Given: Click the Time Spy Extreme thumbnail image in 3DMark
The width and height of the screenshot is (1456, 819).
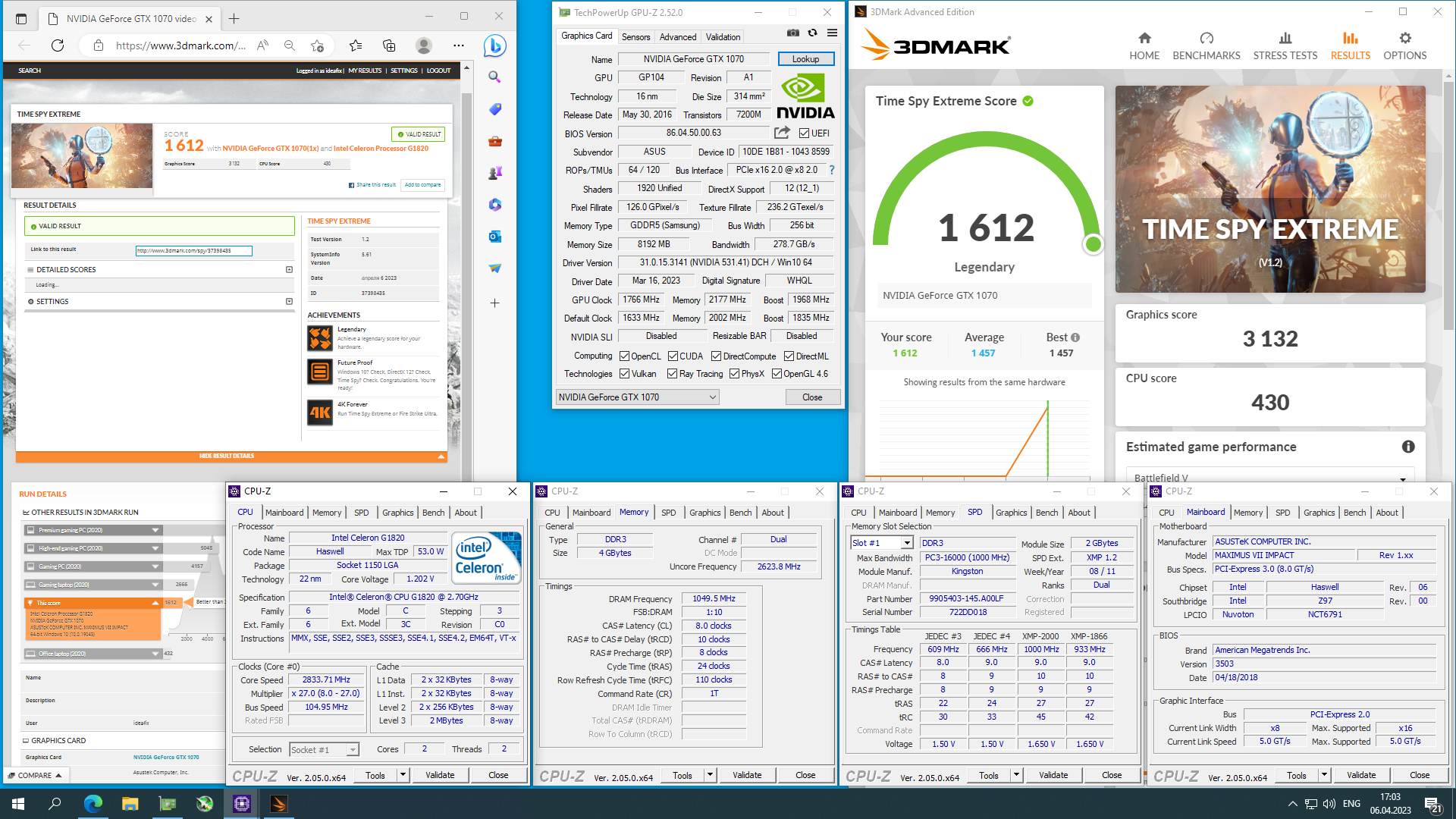Looking at the screenshot, I should click(1270, 189).
